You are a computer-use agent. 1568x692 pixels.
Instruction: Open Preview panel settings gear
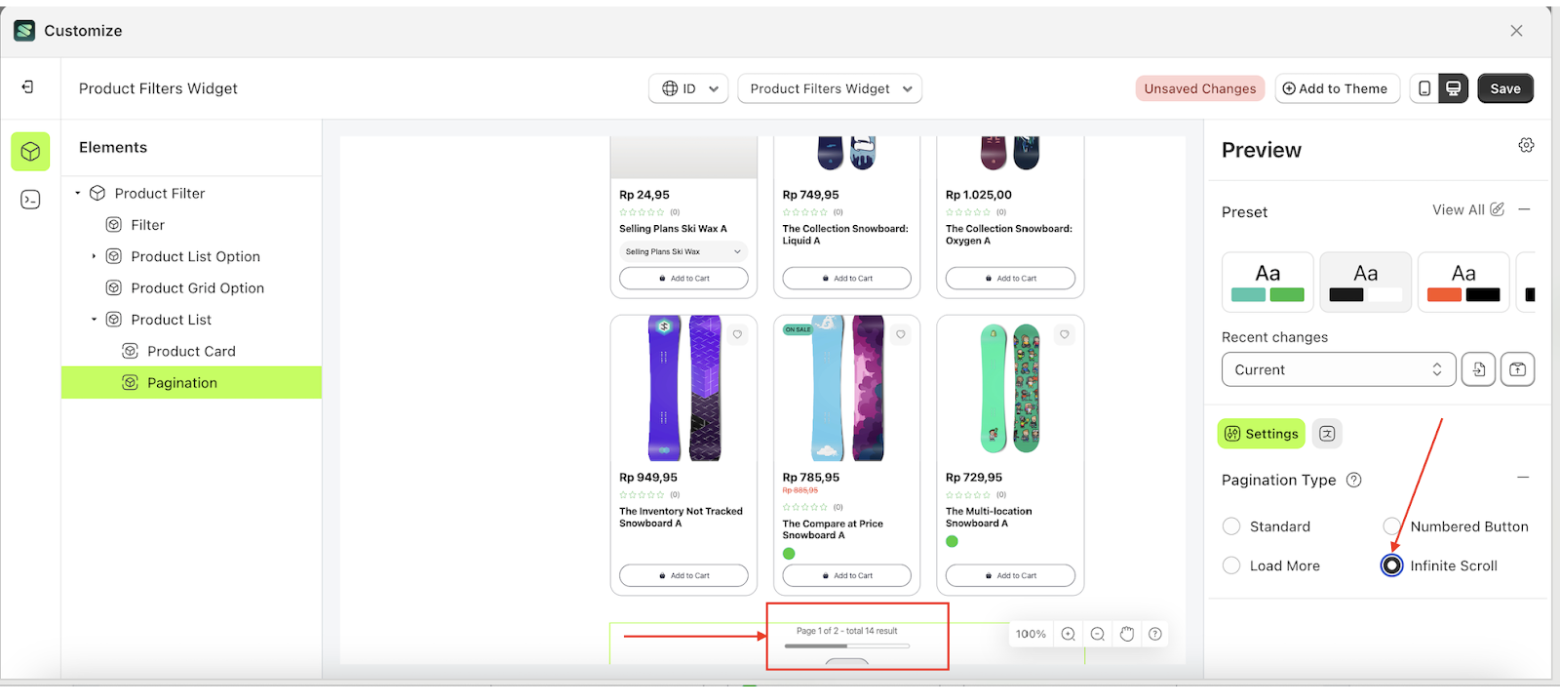[1525, 146]
